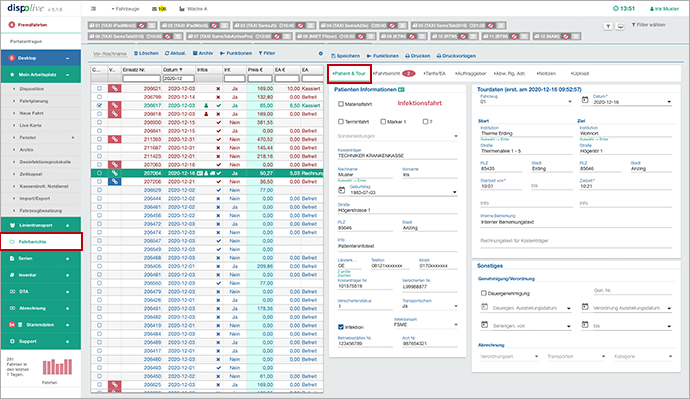The width and height of the screenshot is (690, 399).
Task: Click the red cross status in row 206799
Action: 218,97
